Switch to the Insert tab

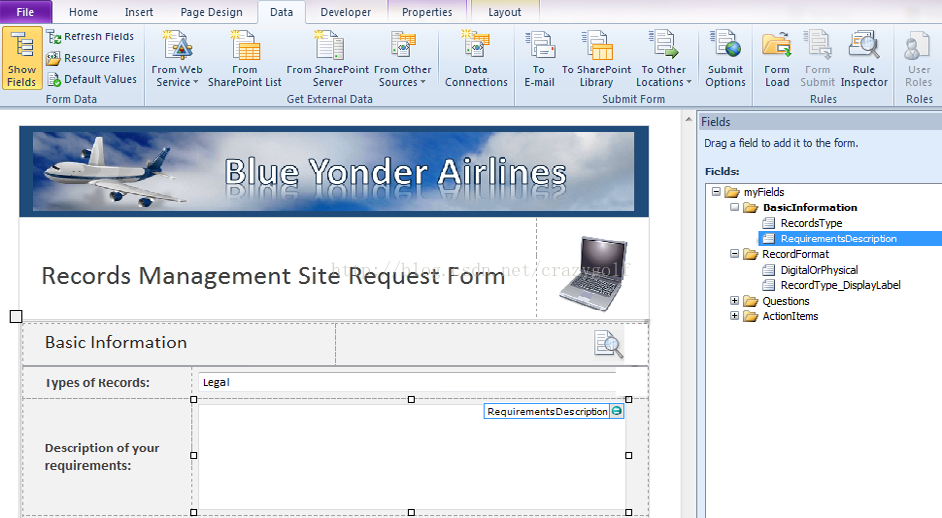(x=139, y=12)
